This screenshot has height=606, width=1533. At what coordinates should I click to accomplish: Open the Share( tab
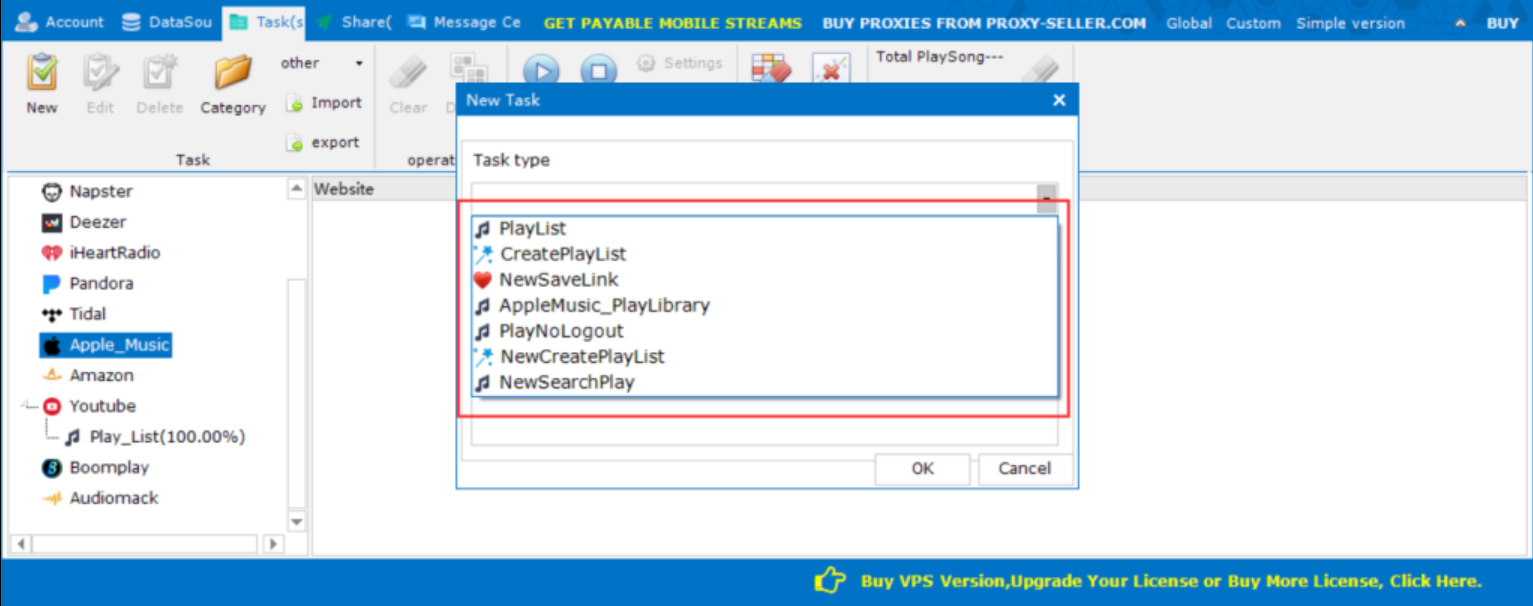(x=354, y=22)
